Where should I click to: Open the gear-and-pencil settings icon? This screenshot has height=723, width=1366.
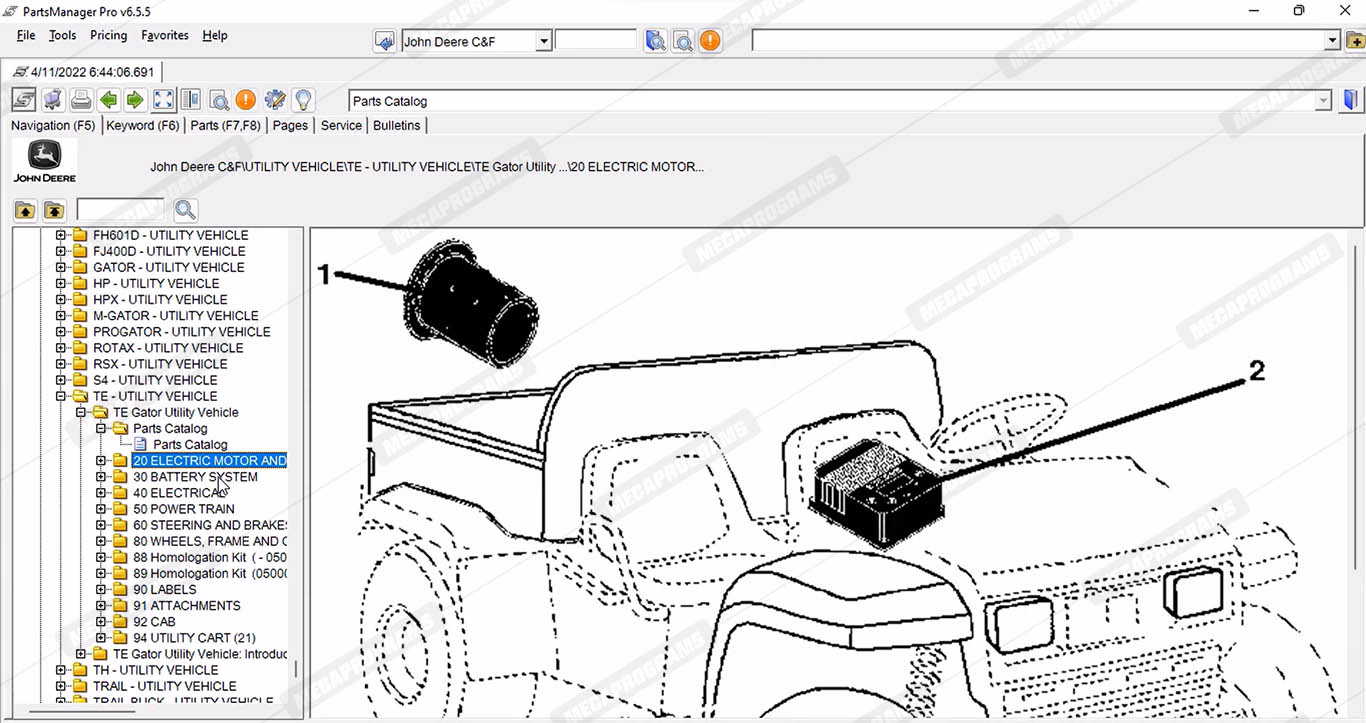click(275, 100)
